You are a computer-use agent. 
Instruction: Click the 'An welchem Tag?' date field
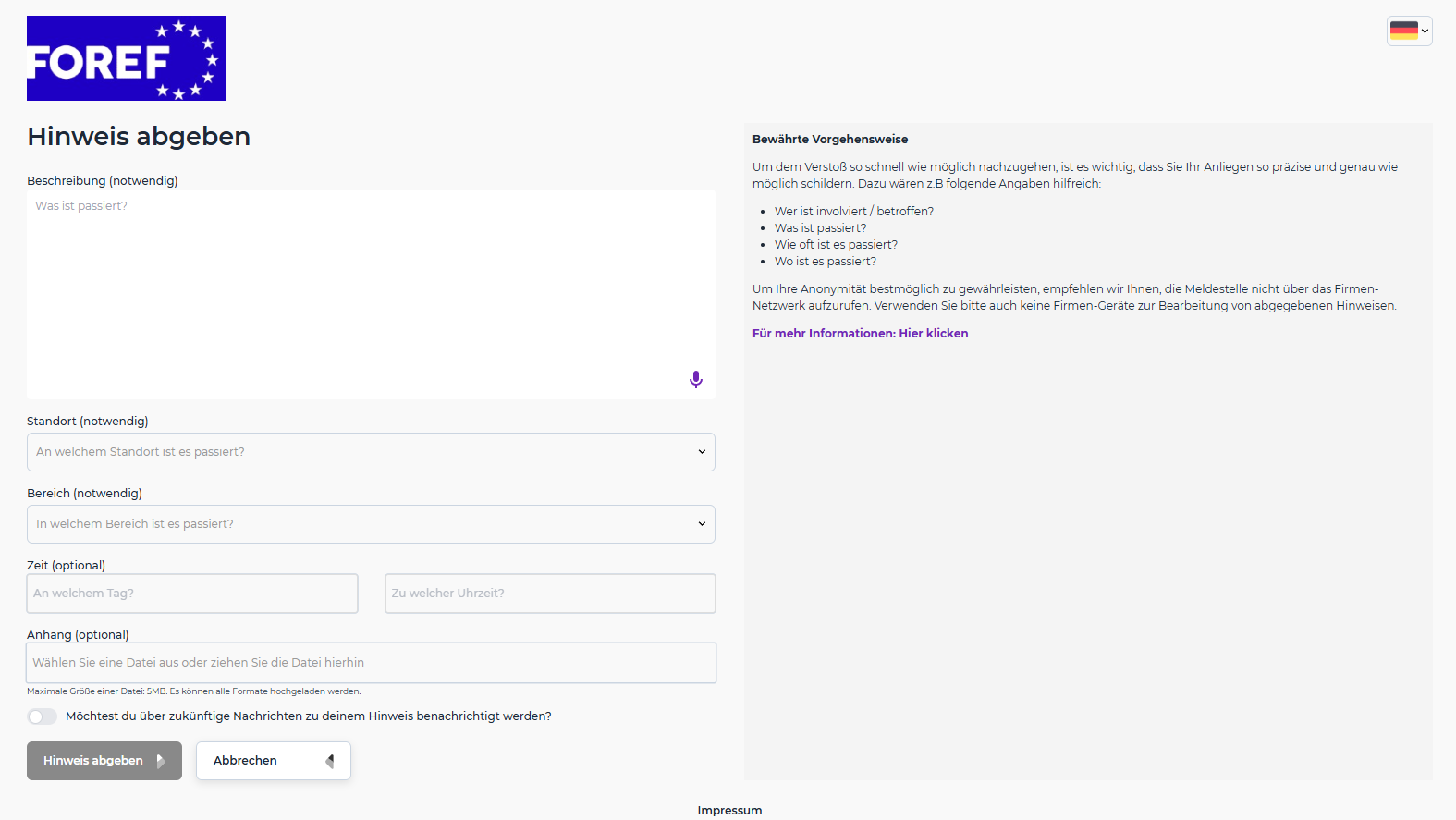point(192,594)
